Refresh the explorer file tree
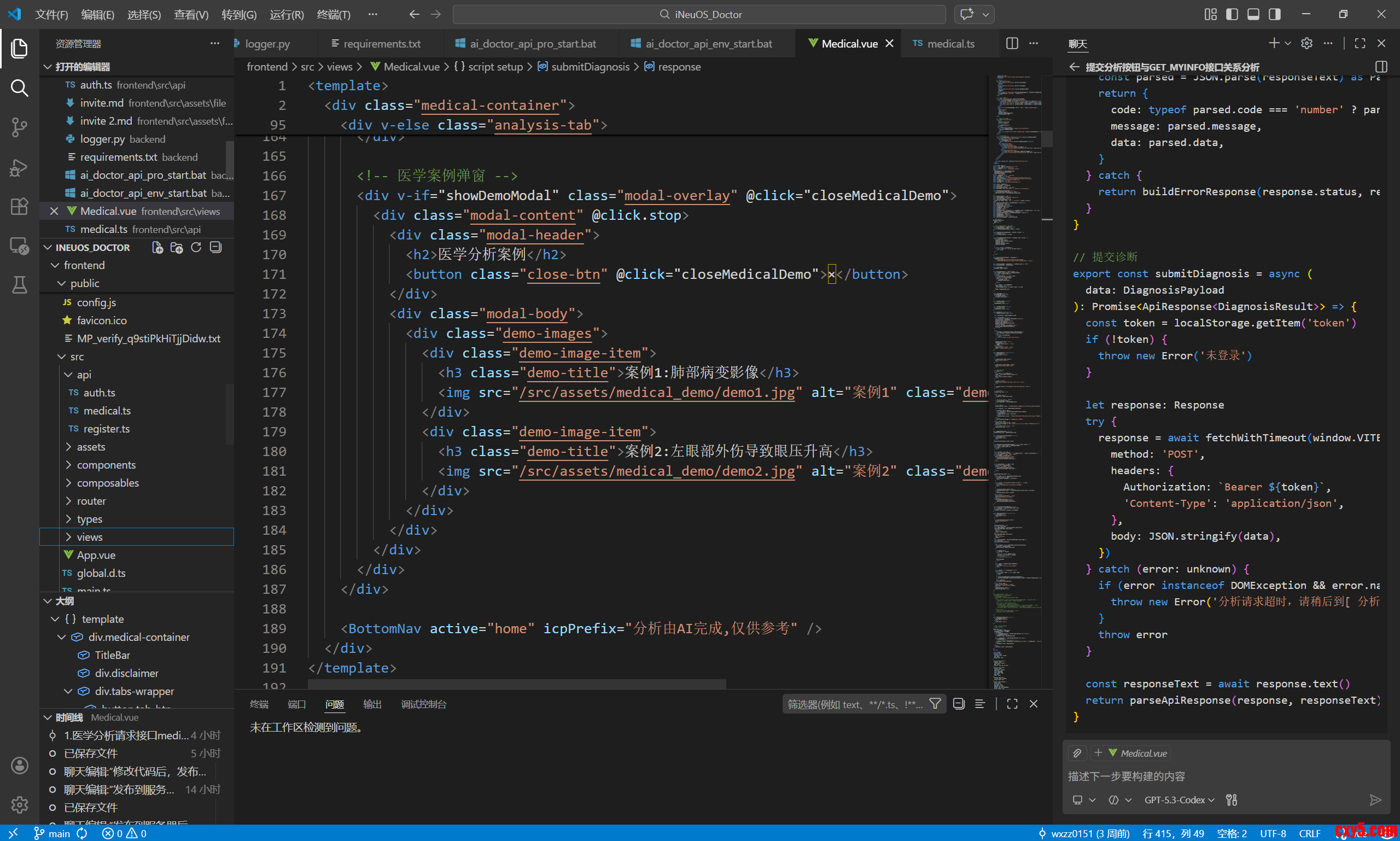Image resolution: width=1400 pixels, height=841 pixels. (196, 248)
